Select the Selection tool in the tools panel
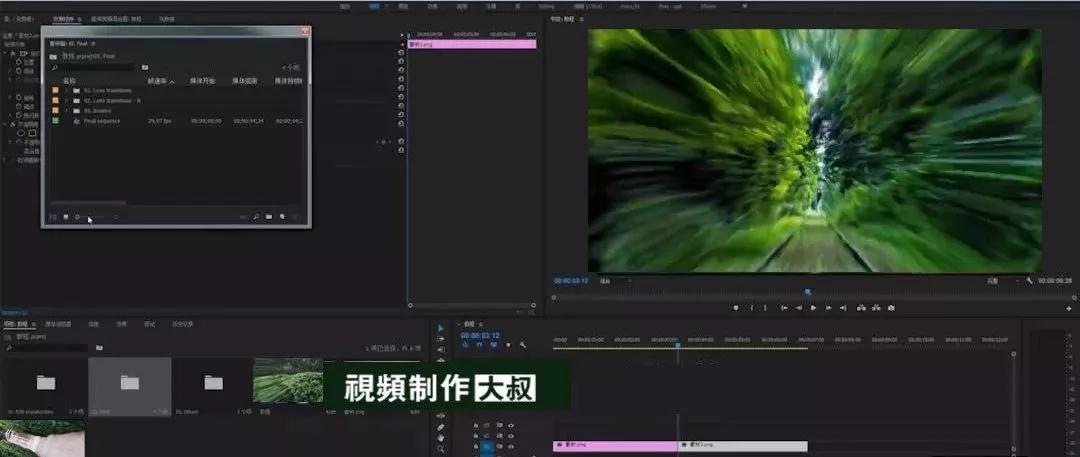Viewport: 1080px width, 457px height. 441,328
